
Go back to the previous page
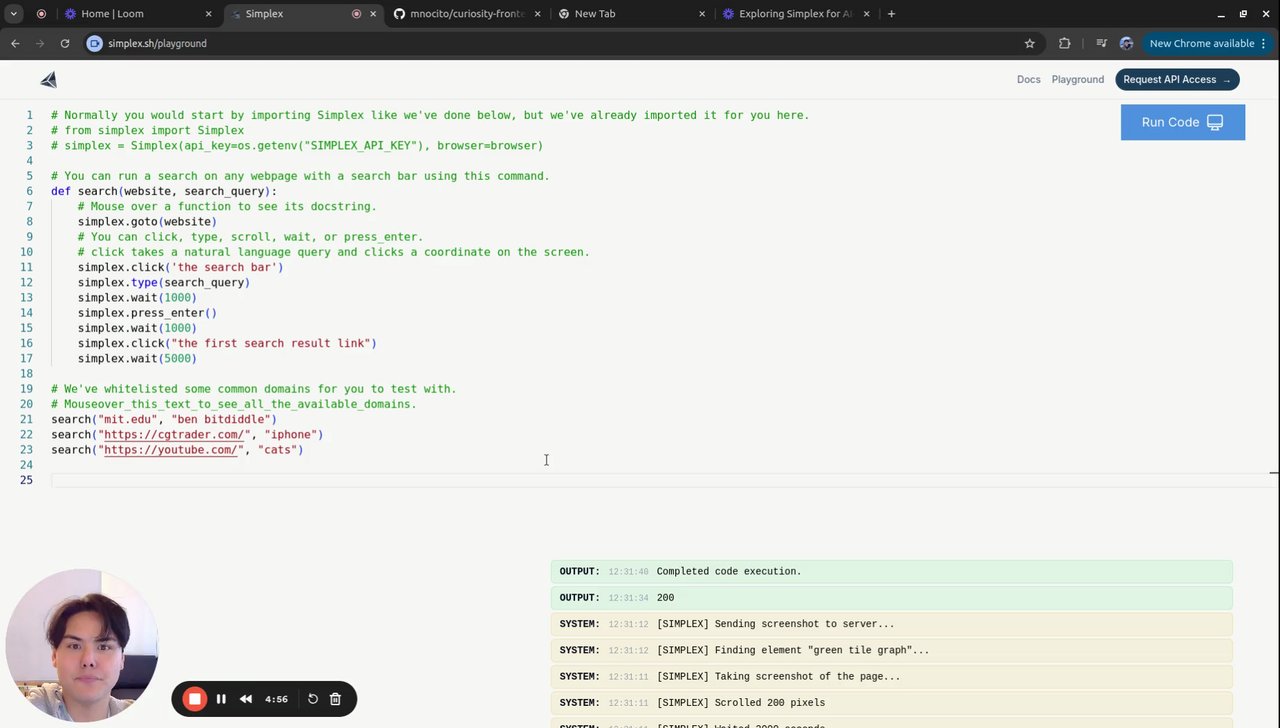(15, 43)
